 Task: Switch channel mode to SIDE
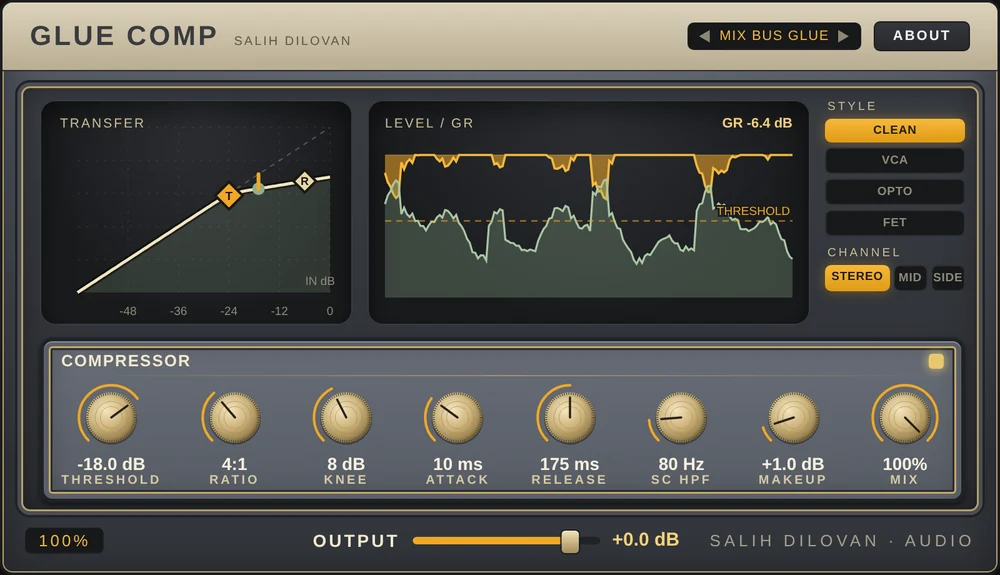[x=947, y=277]
